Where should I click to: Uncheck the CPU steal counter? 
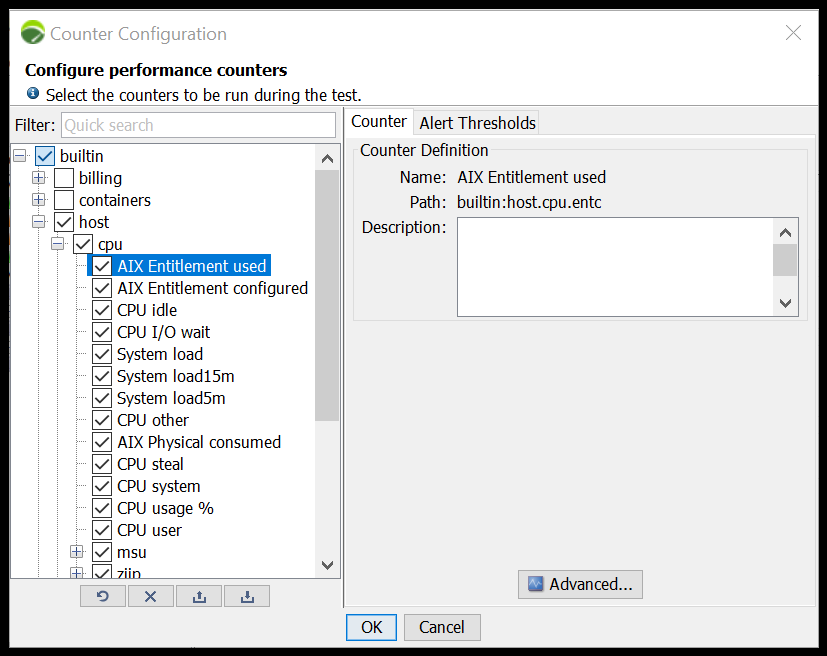102,464
